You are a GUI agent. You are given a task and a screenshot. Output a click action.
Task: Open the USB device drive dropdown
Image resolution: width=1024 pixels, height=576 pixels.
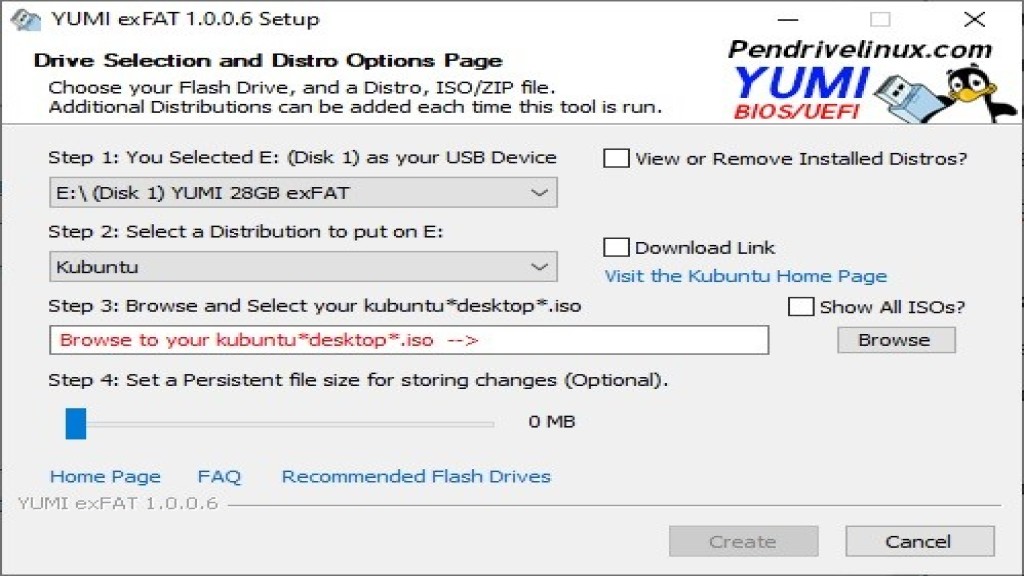[x=302, y=192]
